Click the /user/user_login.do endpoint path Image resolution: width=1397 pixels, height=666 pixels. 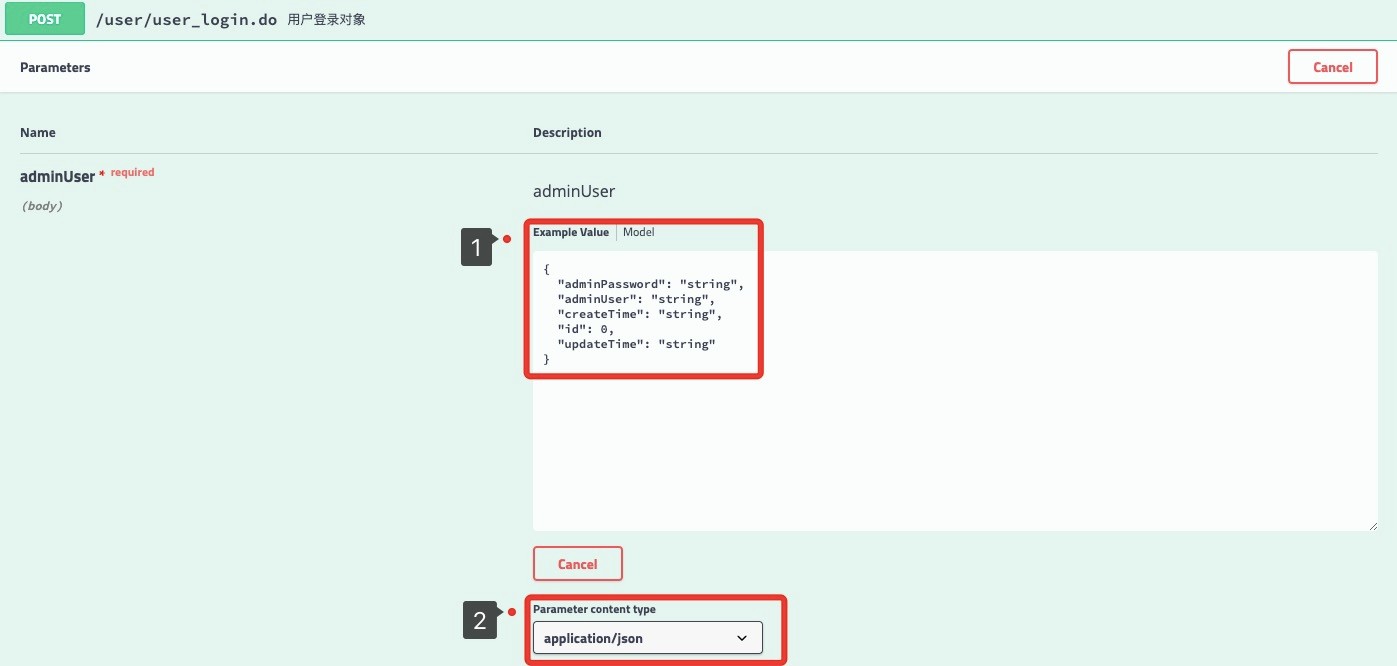click(186, 19)
